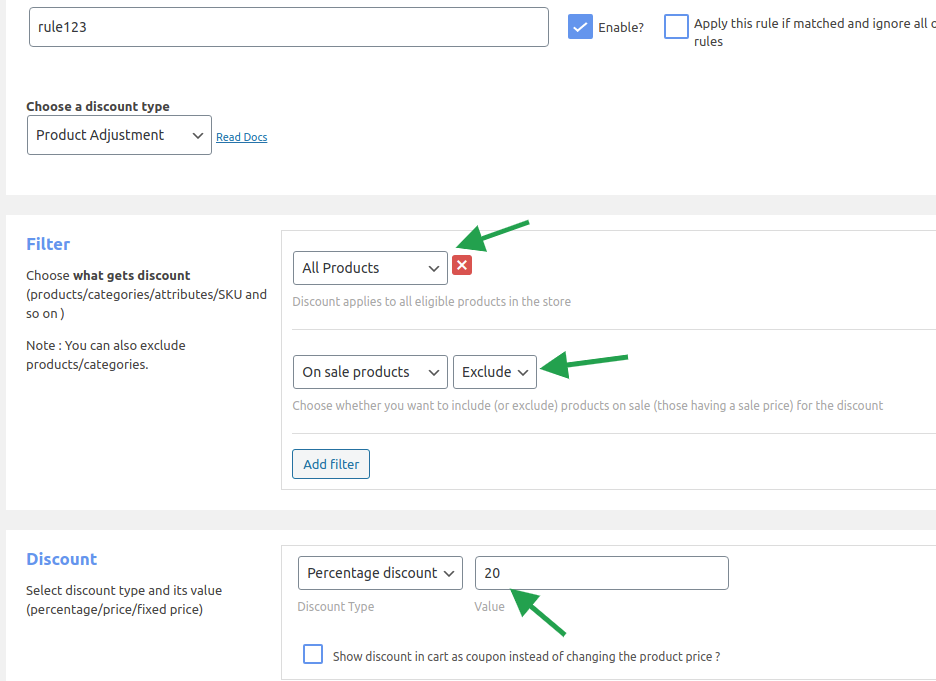This screenshot has height=681, width=936.
Task: Click the Discount section heading
Action: (61, 559)
